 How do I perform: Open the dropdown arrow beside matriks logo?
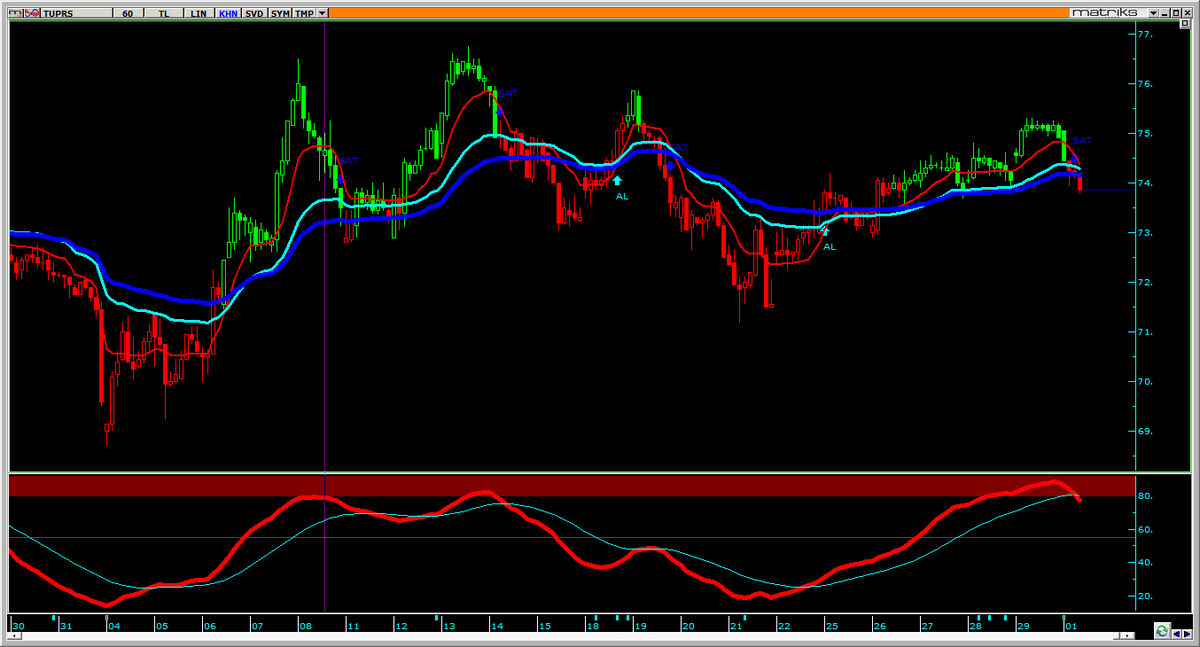1154,13
